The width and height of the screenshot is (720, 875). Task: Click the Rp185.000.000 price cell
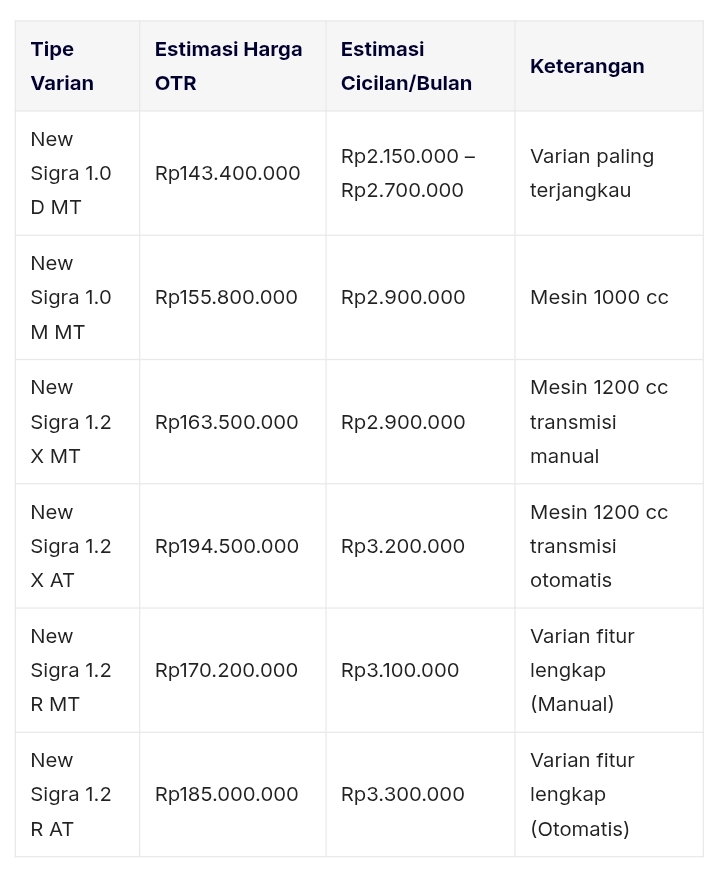coord(226,794)
